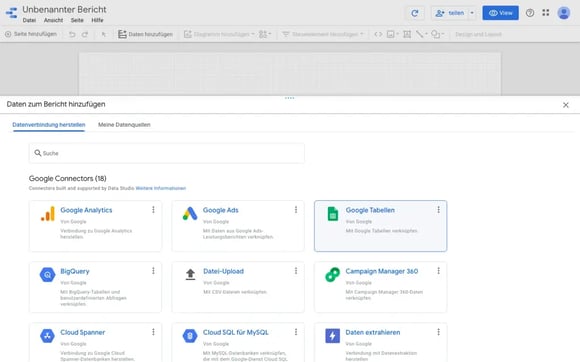This screenshot has width=580, height=362.
Task: Click the Cloud Spanner hexagon icon
Action: [47, 336]
